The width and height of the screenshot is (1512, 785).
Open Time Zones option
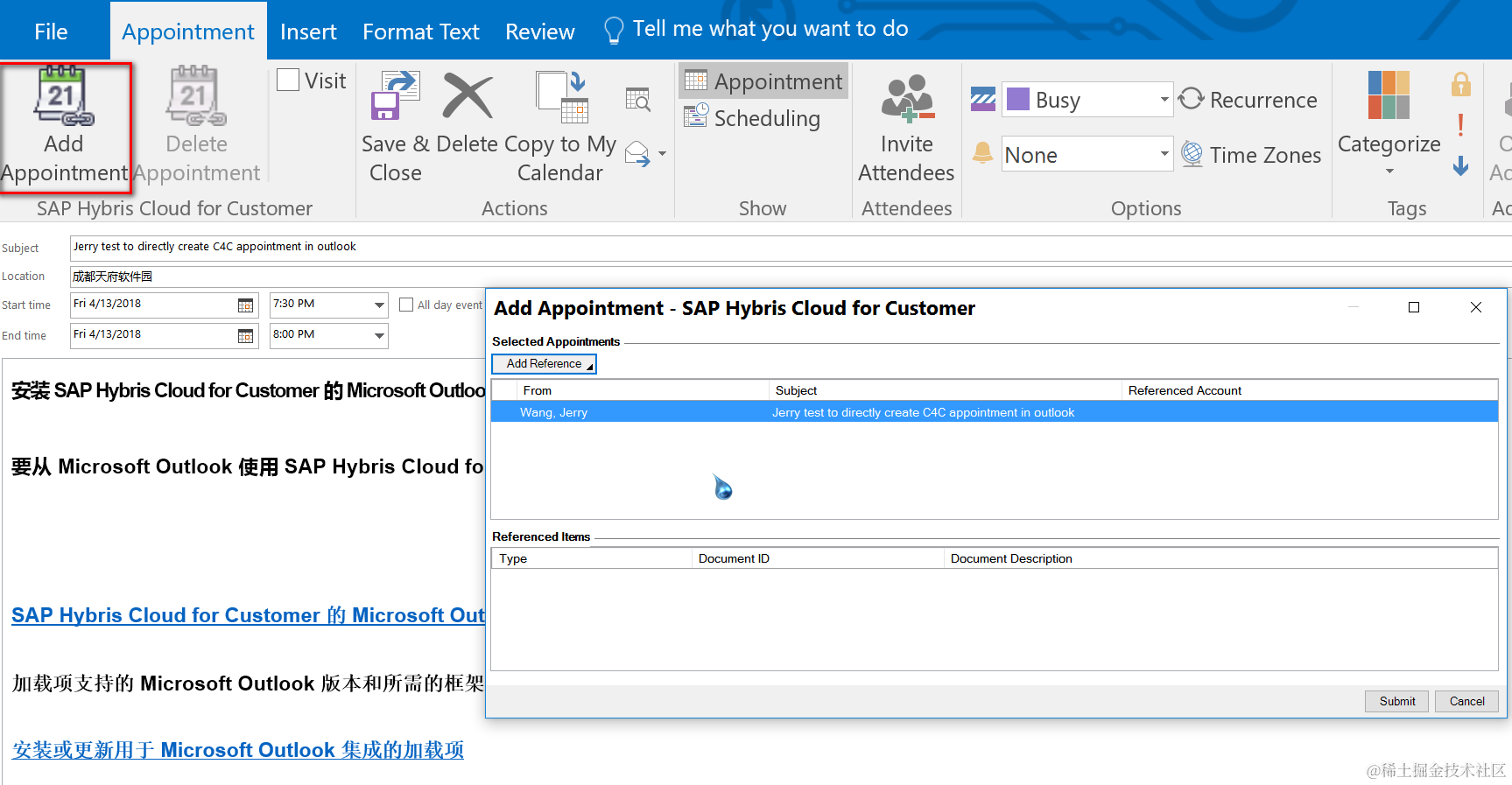[1250, 155]
